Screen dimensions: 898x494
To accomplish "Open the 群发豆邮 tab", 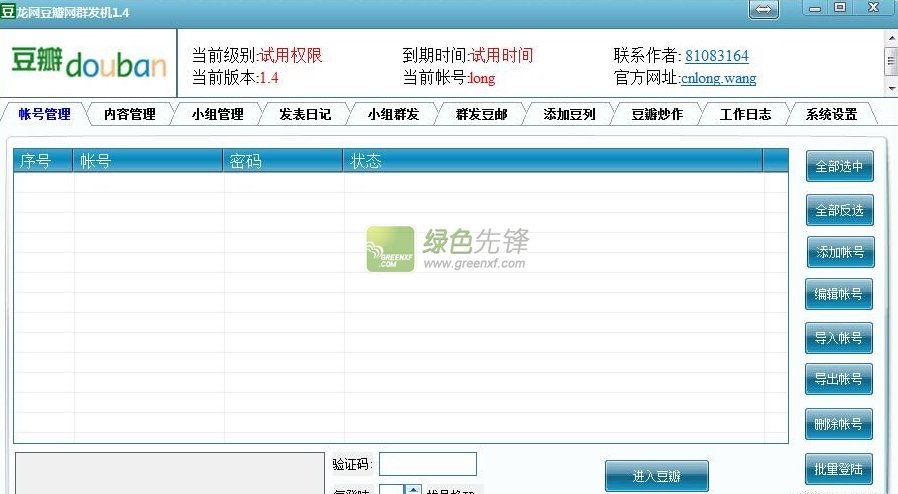I will click(482, 114).
